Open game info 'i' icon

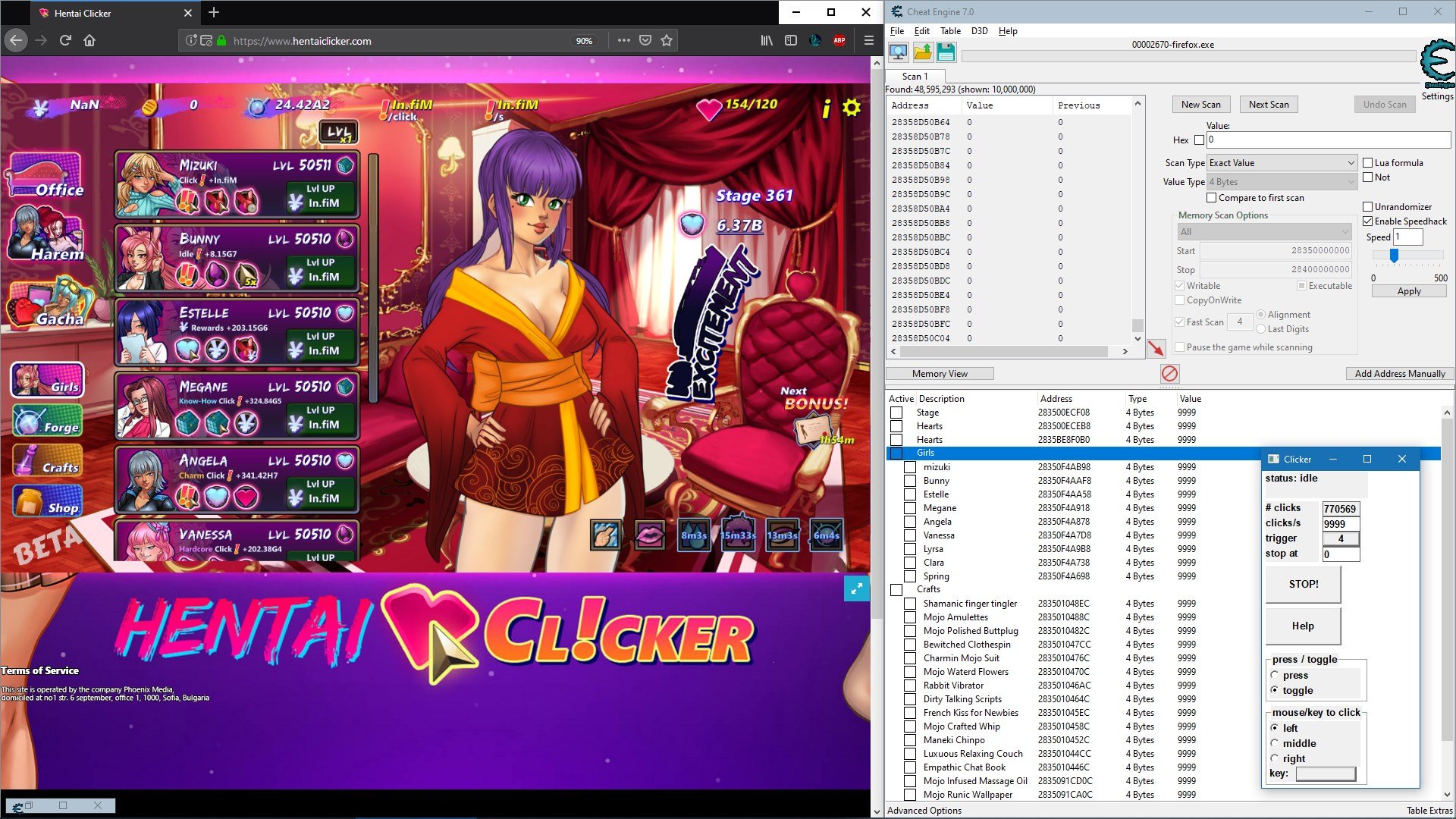pos(827,108)
